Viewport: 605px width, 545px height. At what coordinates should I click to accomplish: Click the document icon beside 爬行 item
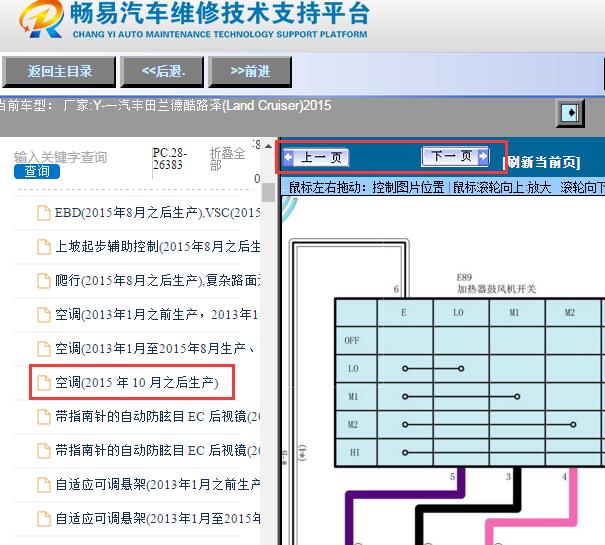click(44, 281)
